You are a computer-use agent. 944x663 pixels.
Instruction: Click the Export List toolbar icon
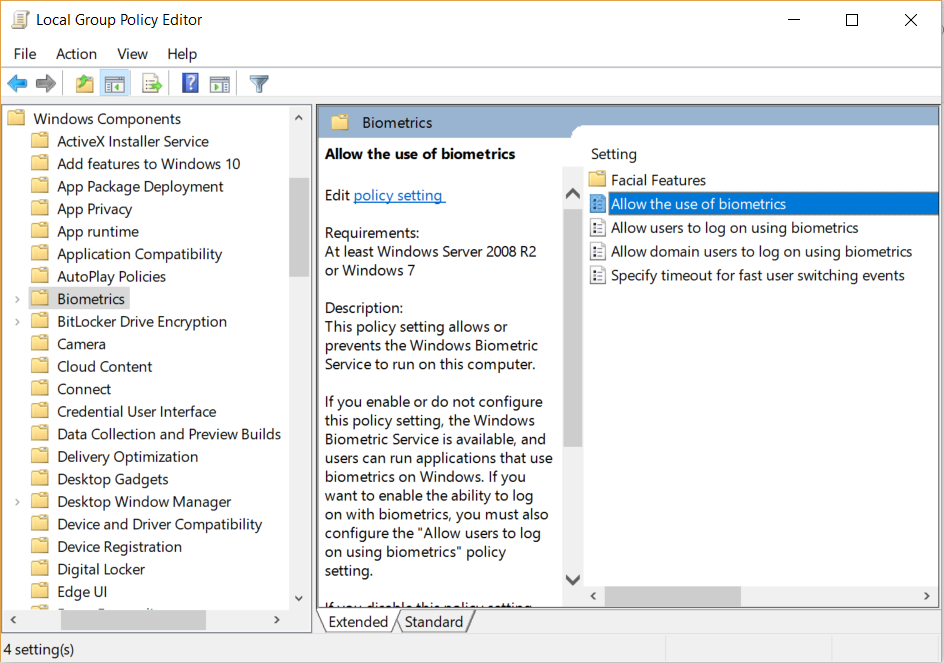pyautogui.click(x=152, y=84)
